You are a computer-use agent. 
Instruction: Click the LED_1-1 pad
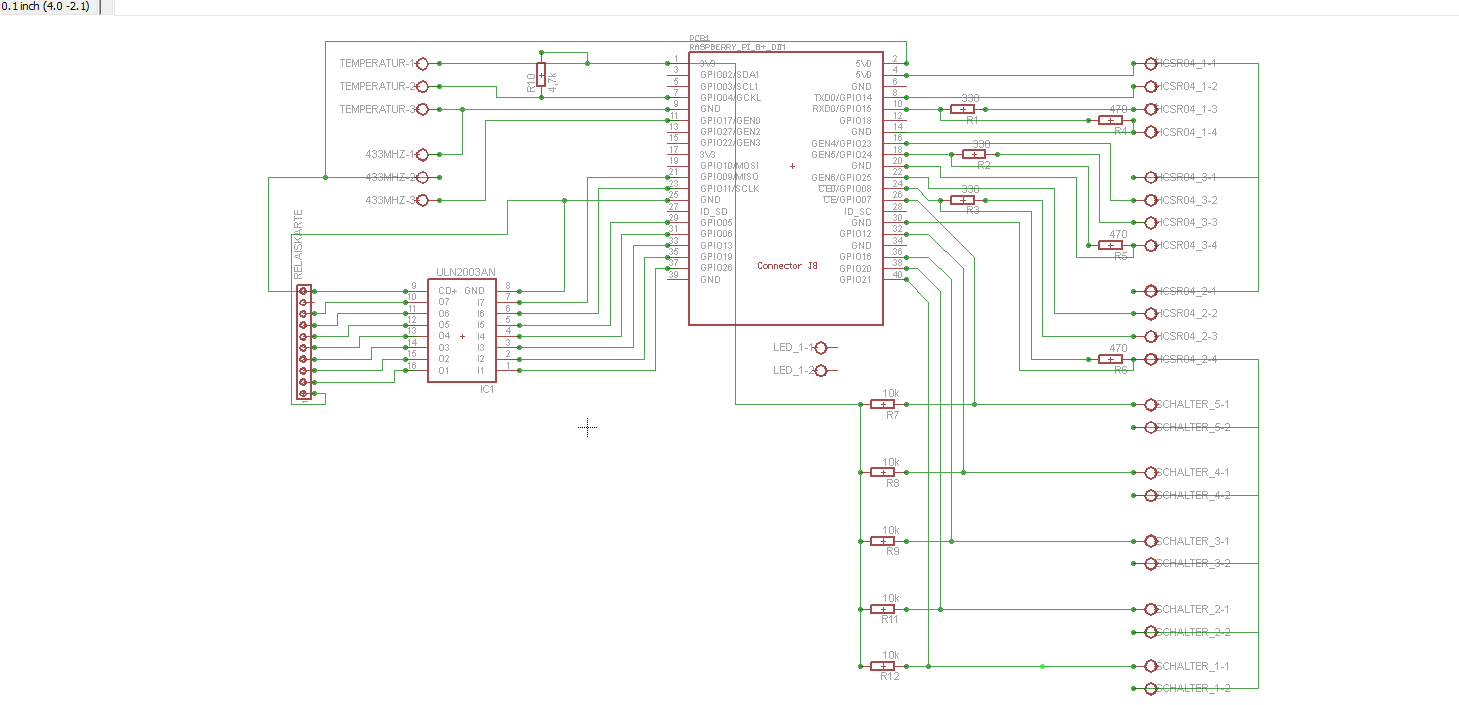pos(822,348)
